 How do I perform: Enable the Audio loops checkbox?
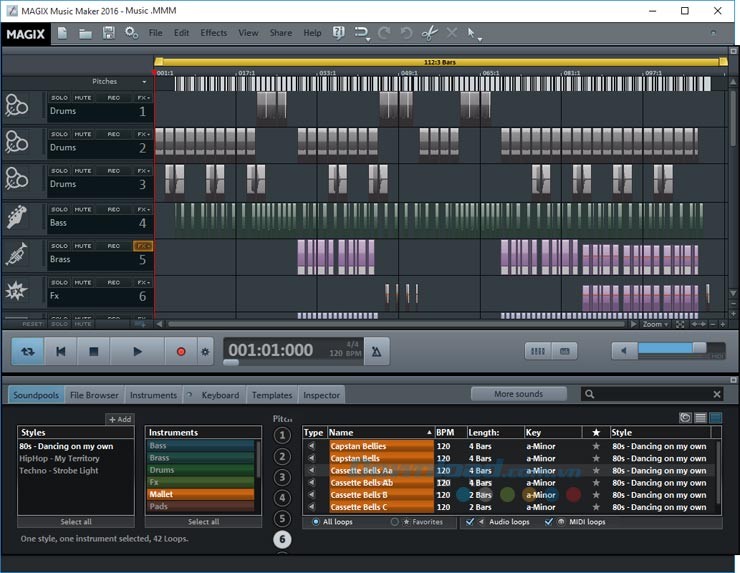click(x=470, y=522)
